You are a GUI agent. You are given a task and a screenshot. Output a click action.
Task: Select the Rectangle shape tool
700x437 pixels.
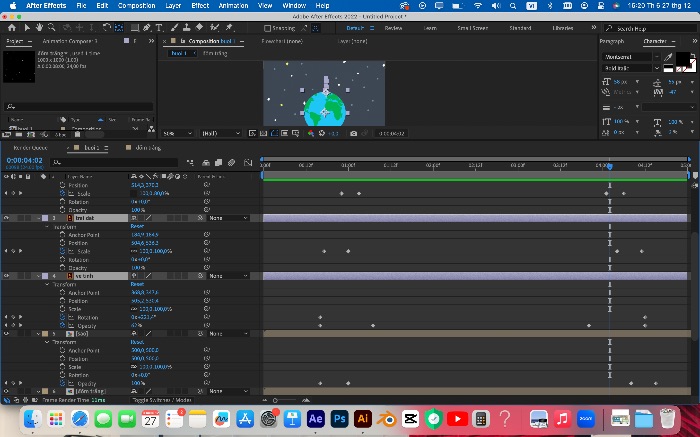[134, 28]
